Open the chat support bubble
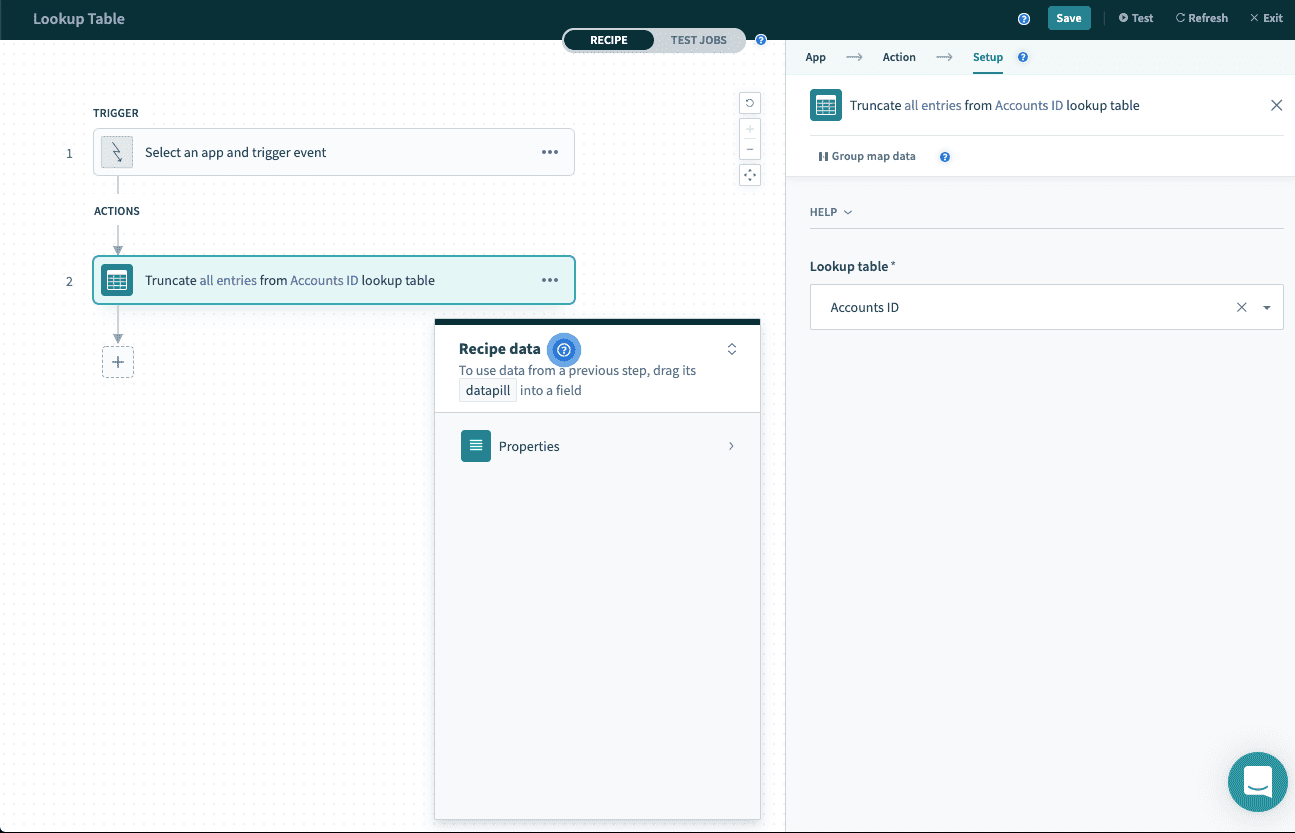The height and width of the screenshot is (833, 1295). pos(1257,781)
